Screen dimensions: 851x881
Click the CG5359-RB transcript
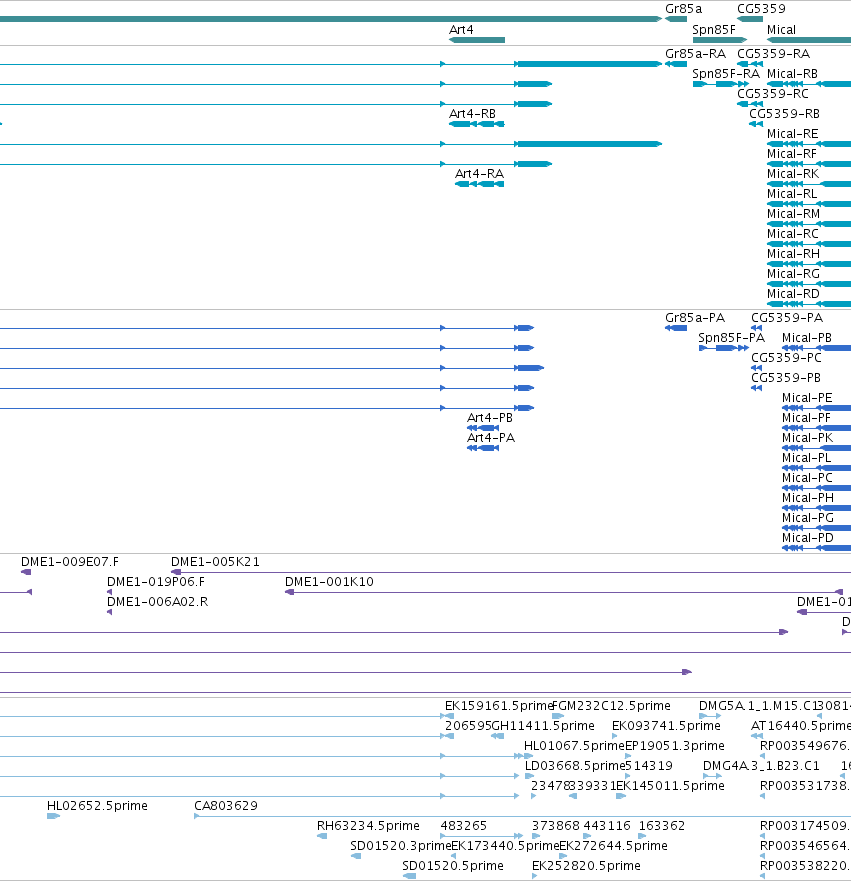click(x=756, y=124)
